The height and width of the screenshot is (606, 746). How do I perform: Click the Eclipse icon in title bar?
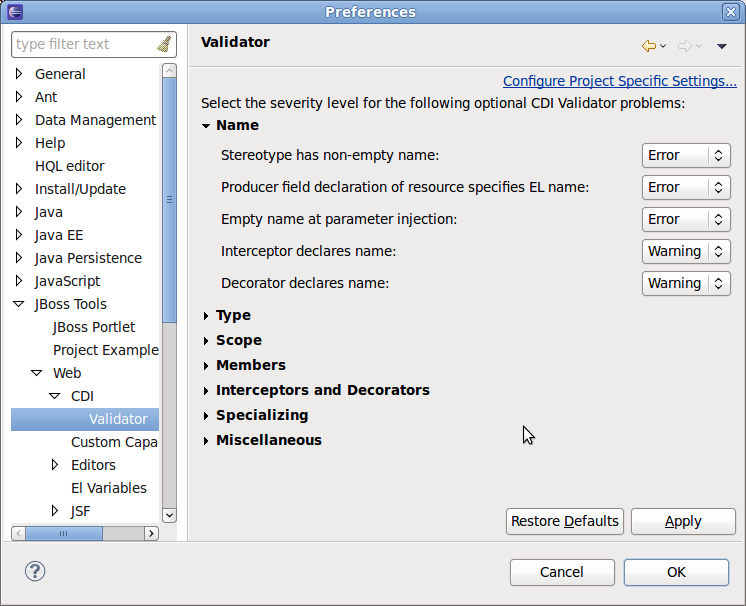point(15,11)
